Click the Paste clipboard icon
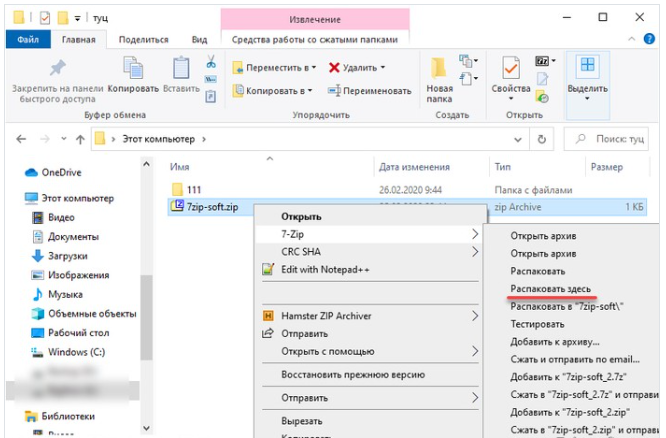This screenshot has width=666, height=438. 181,68
